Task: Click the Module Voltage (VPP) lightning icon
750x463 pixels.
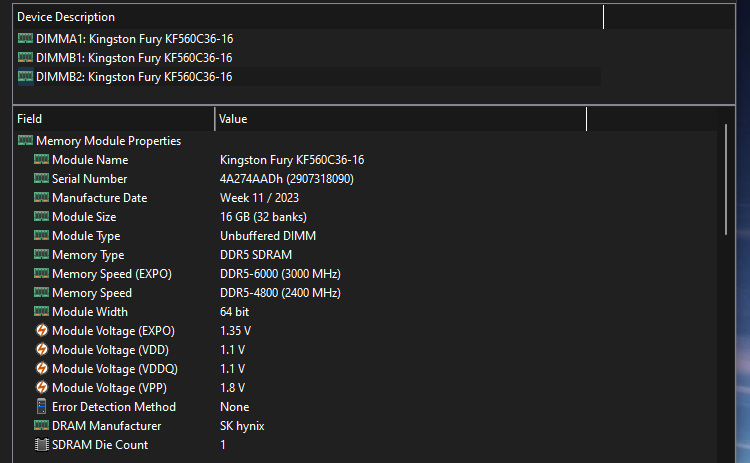Action: coord(41,388)
